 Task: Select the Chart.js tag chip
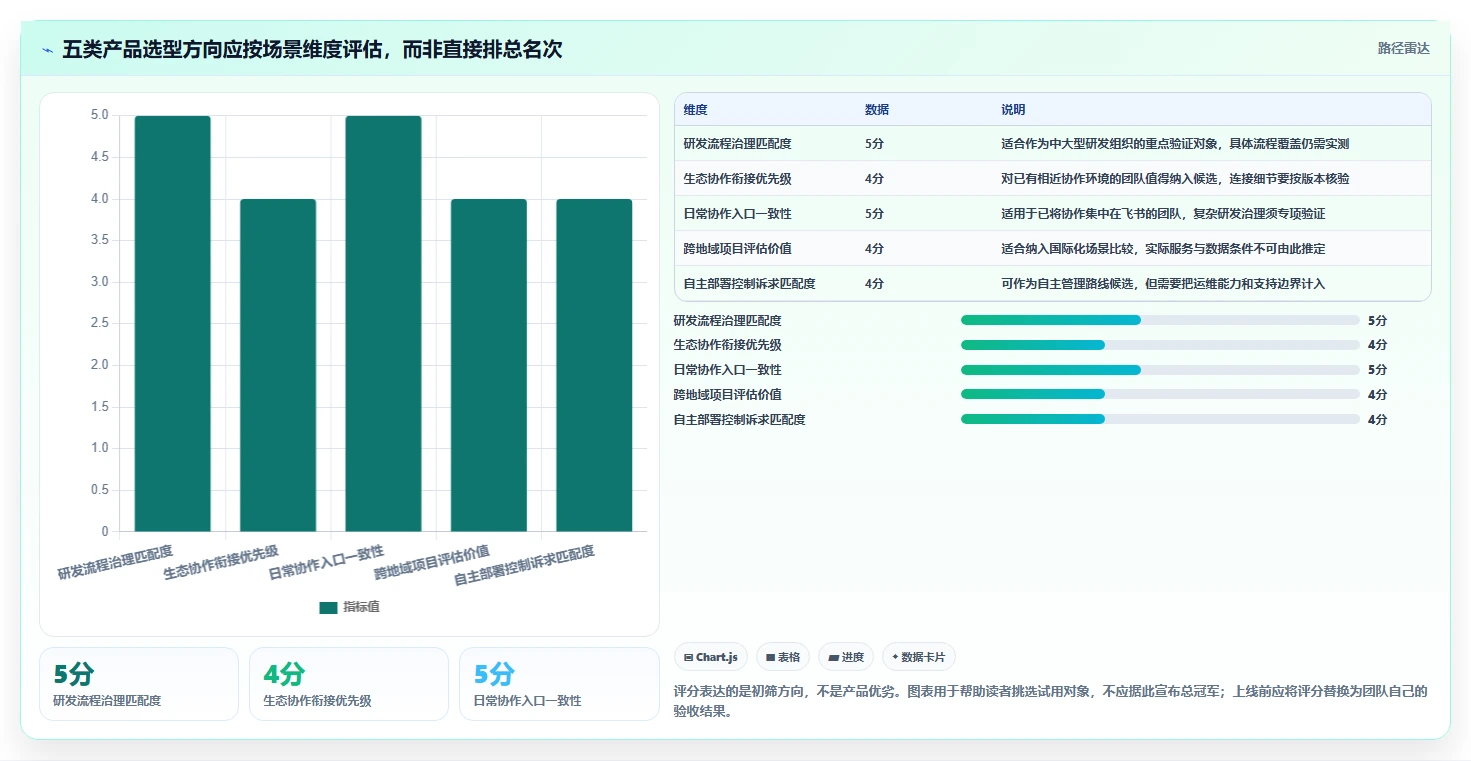coord(711,657)
